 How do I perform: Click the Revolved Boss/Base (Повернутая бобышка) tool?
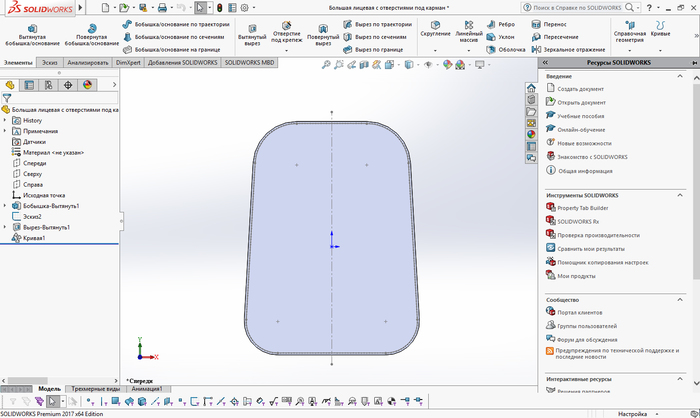(92, 35)
